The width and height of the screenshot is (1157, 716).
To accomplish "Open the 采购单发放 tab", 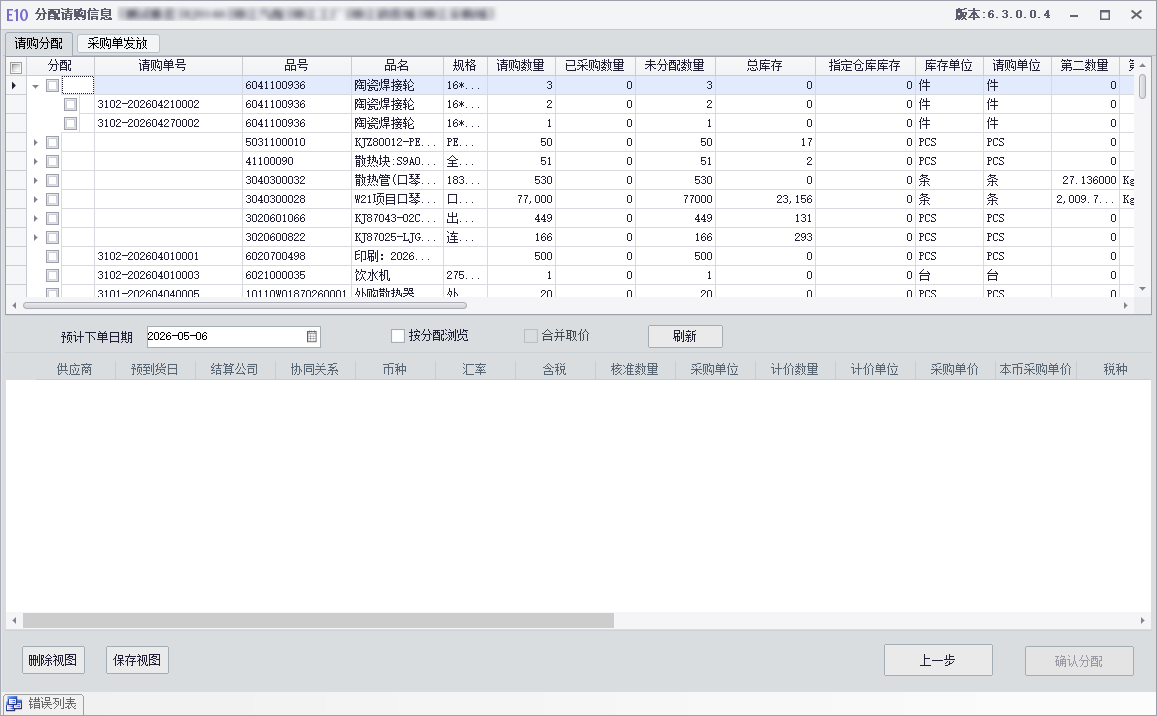I will [x=117, y=44].
